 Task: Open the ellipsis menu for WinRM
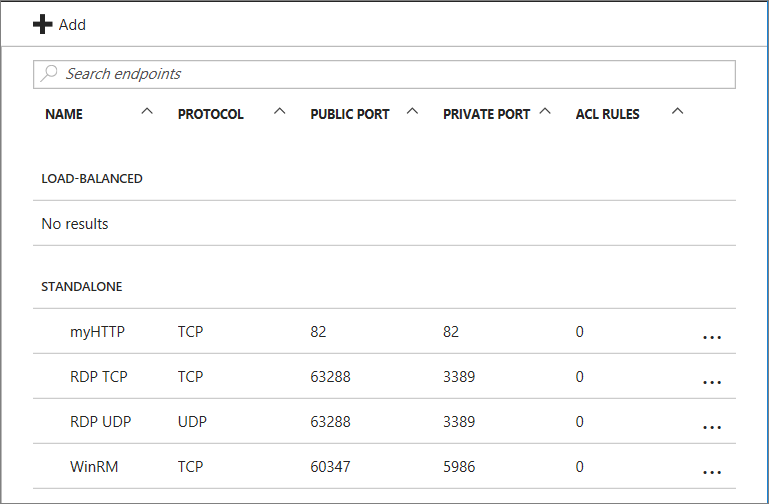click(712, 473)
